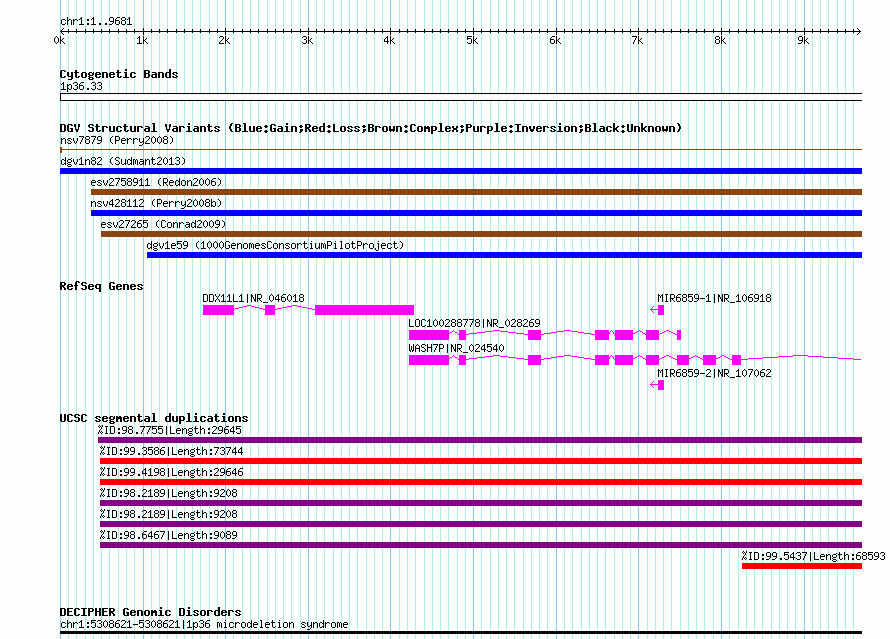
Task: Open the RefSeq Genes track title
Action: coord(102,286)
